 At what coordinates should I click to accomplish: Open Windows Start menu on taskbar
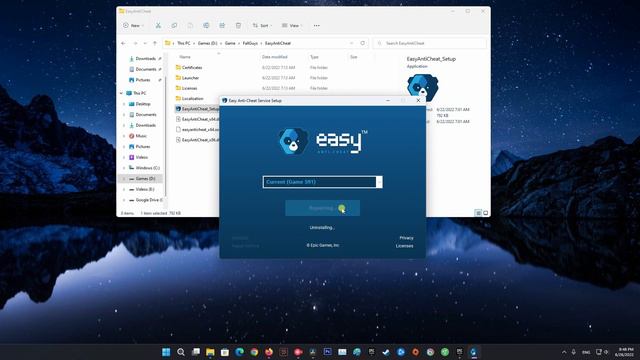166,352
